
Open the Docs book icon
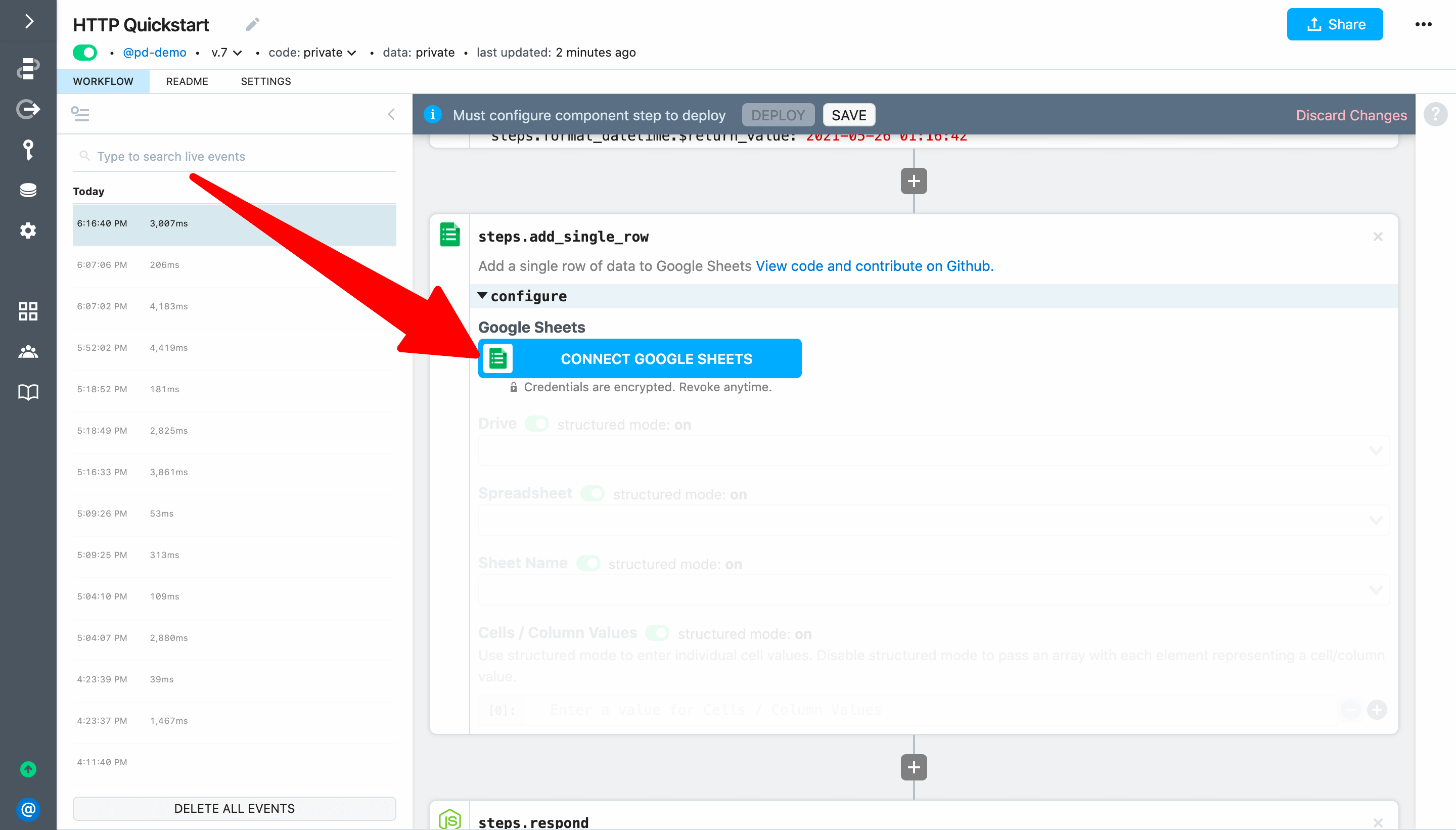pyautogui.click(x=28, y=392)
